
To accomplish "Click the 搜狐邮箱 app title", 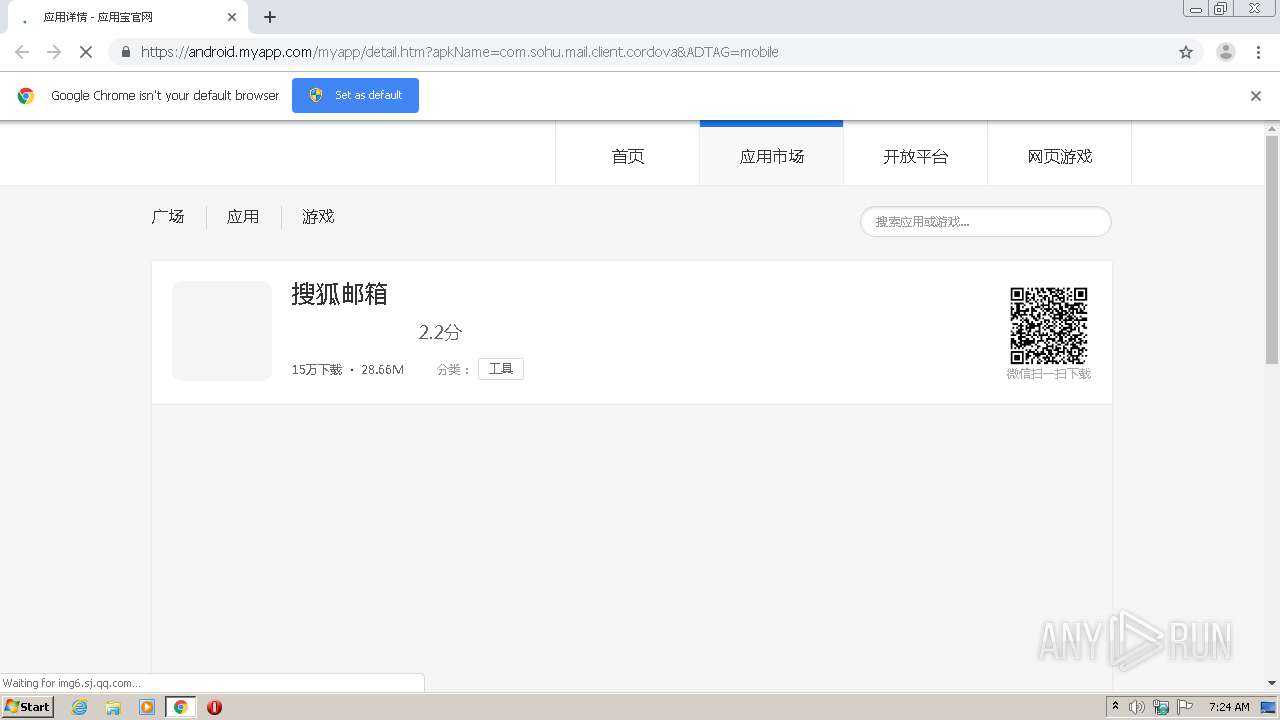I will (x=340, y=294).
